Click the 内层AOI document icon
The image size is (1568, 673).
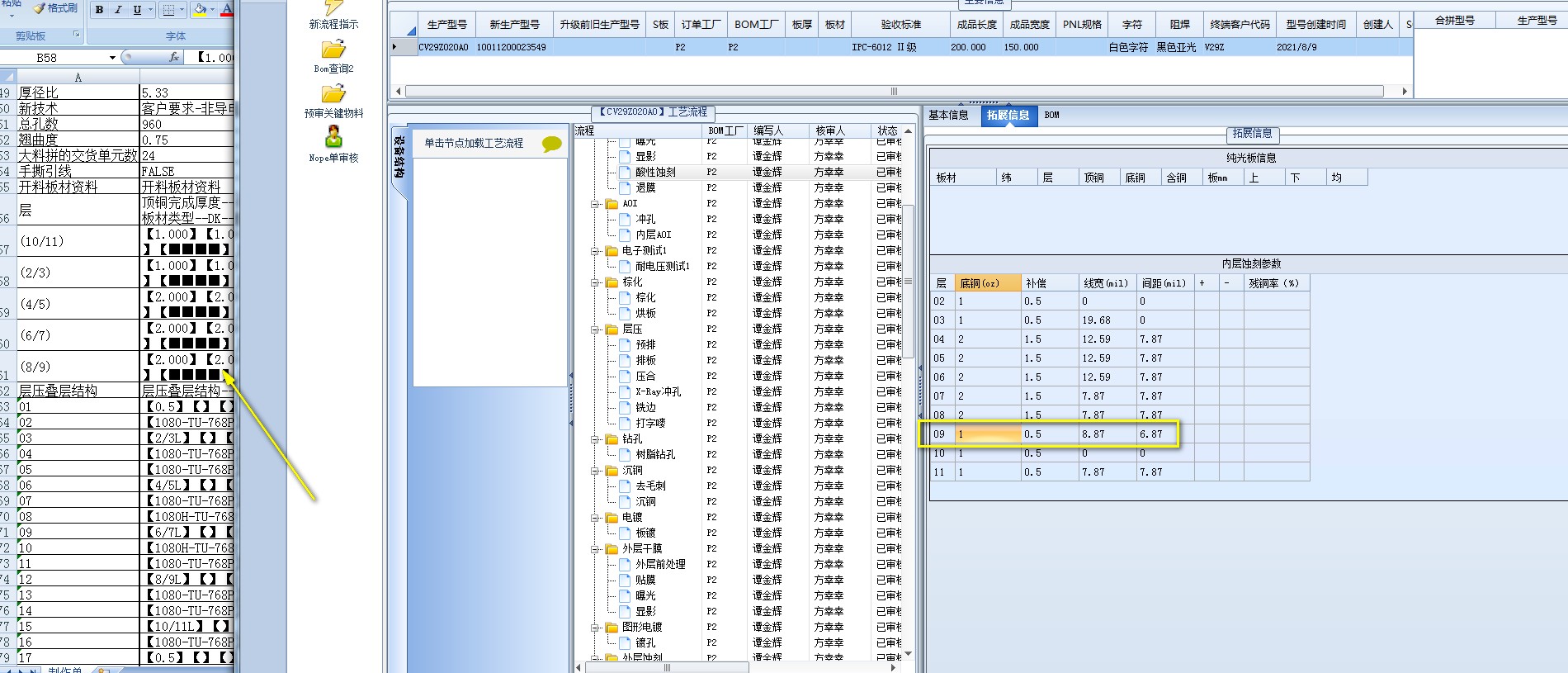625,235
